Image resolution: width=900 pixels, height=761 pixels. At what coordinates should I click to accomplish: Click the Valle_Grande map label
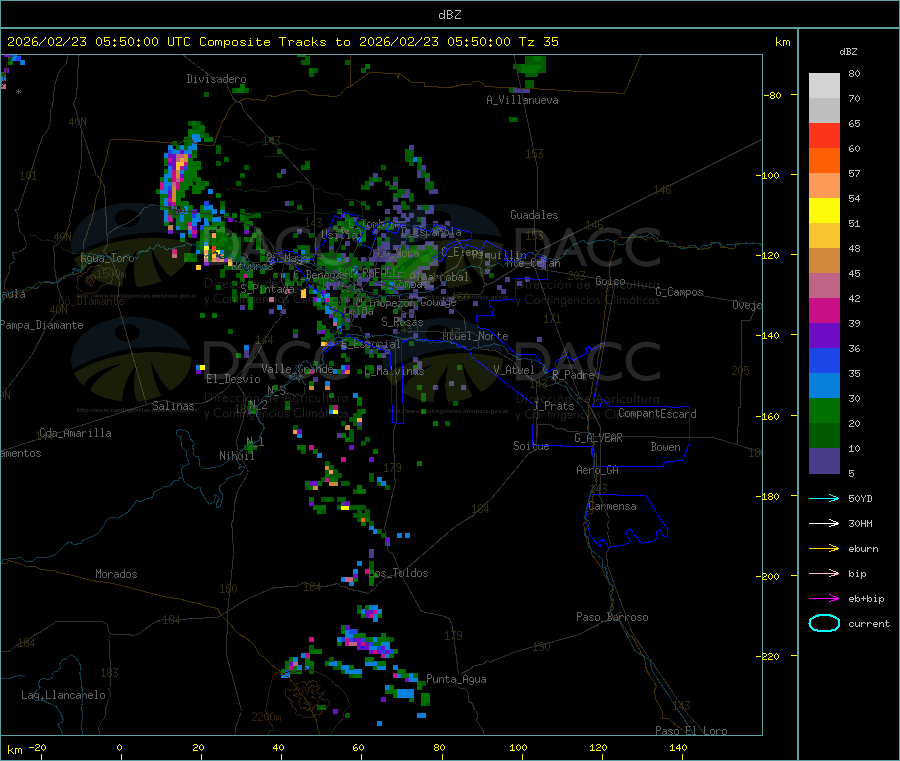coord(297,369)
